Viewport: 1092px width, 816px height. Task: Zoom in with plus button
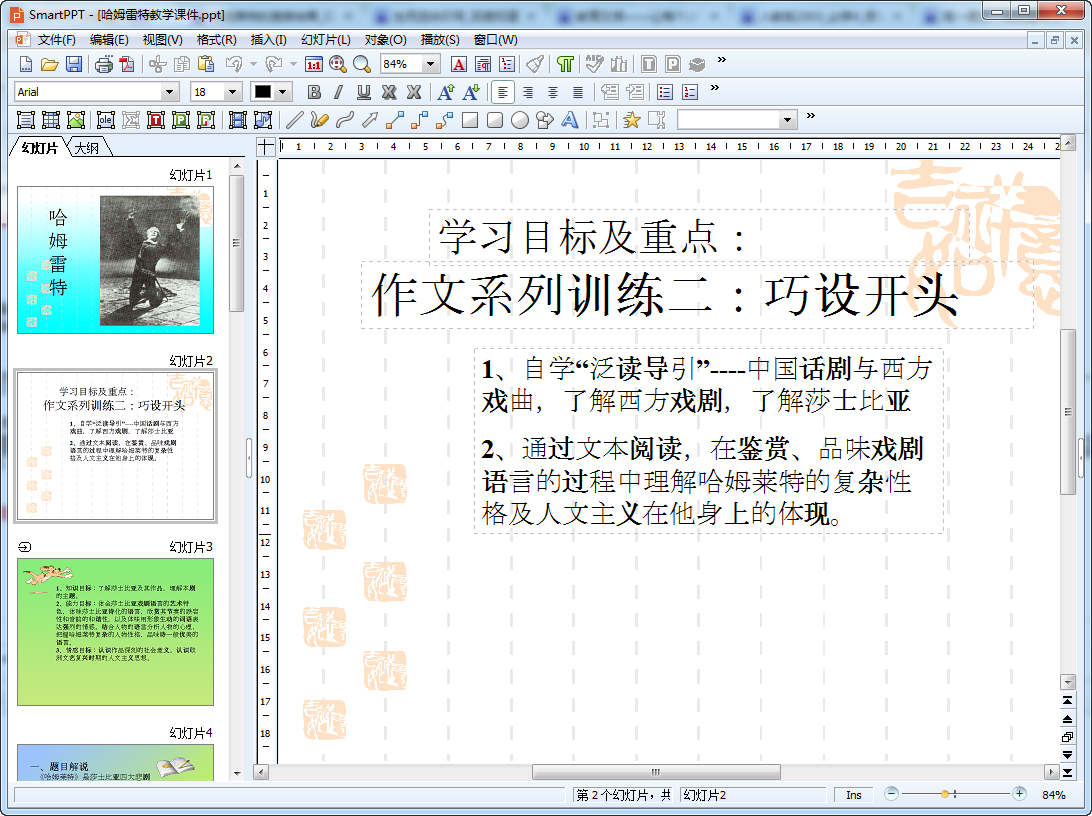pos(1020,794)
